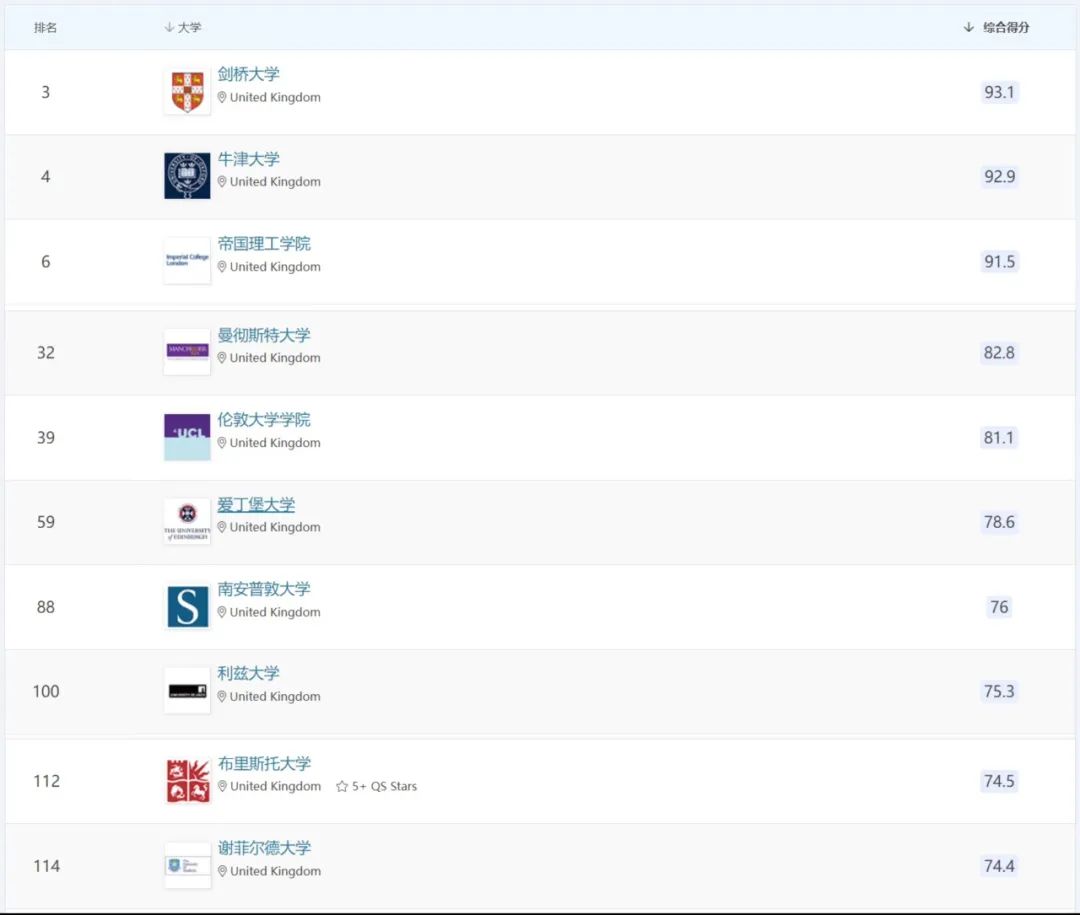
Task: Open the 爱丁堡大学 link
Action: point(256,504)
